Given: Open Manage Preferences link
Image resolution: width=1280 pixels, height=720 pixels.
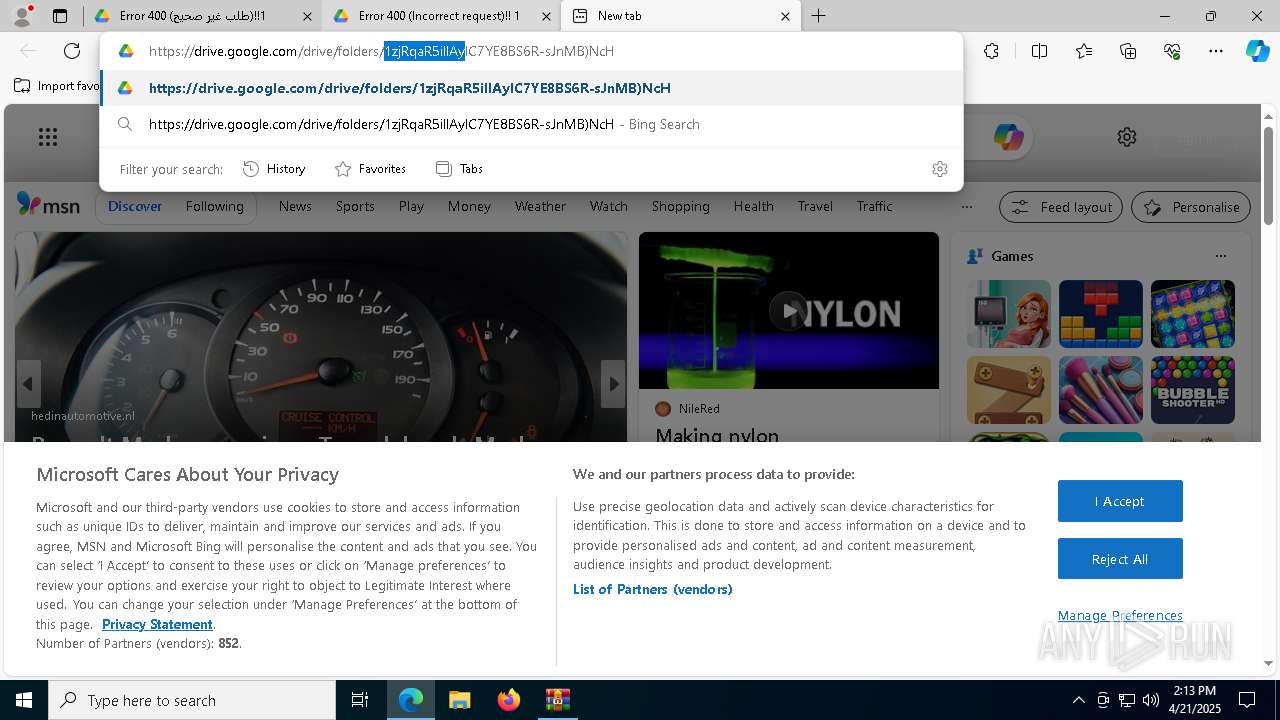Looking at the screenshot, I should pos(1120,615).
